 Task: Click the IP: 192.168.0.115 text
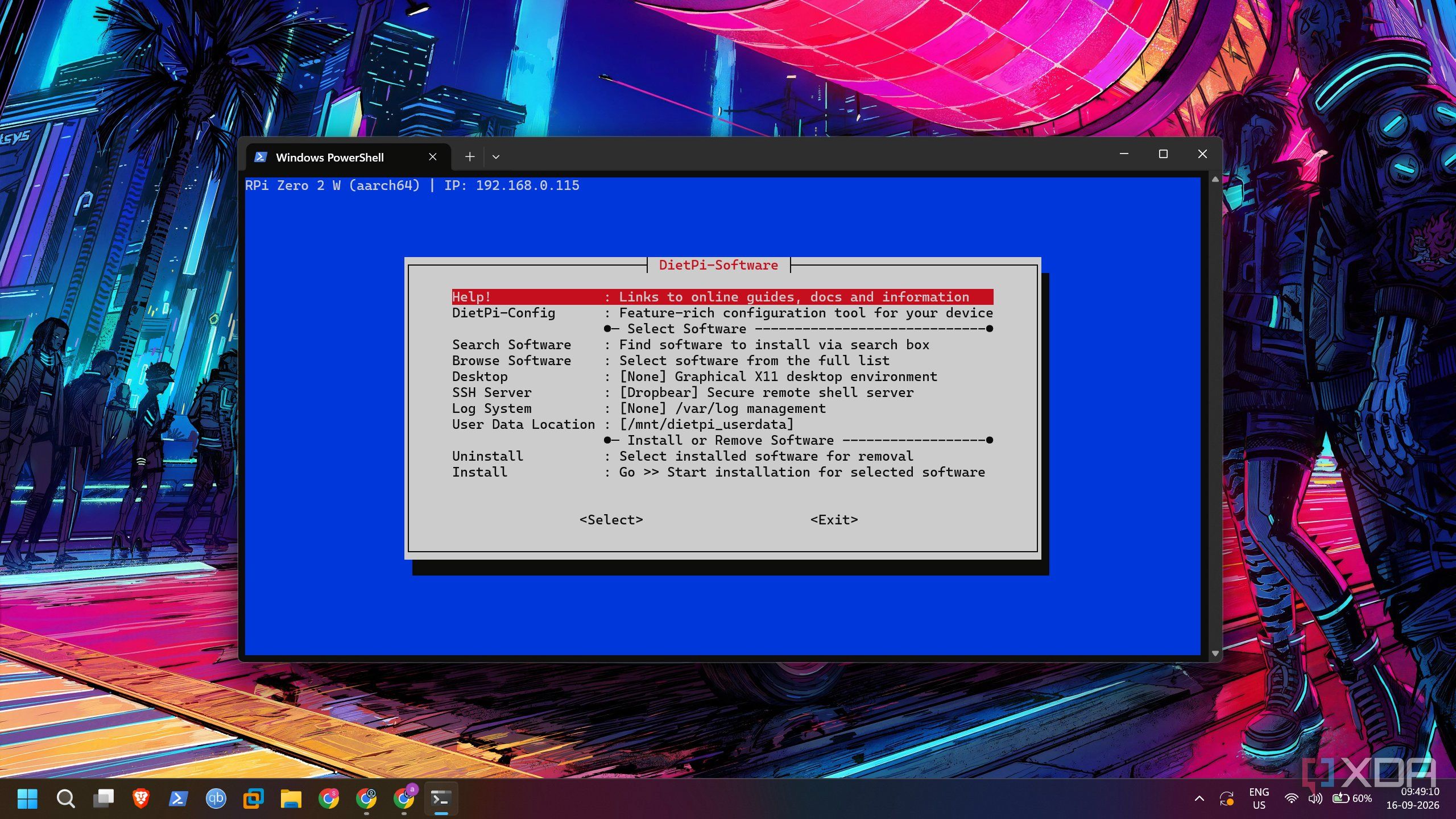pos(512,185)
